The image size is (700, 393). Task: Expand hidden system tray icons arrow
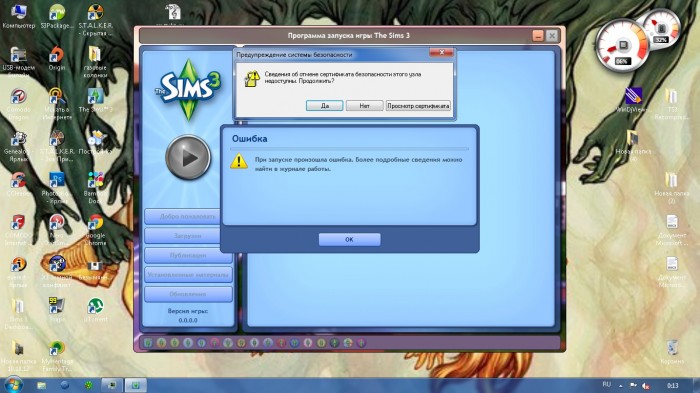click(621, 385)
